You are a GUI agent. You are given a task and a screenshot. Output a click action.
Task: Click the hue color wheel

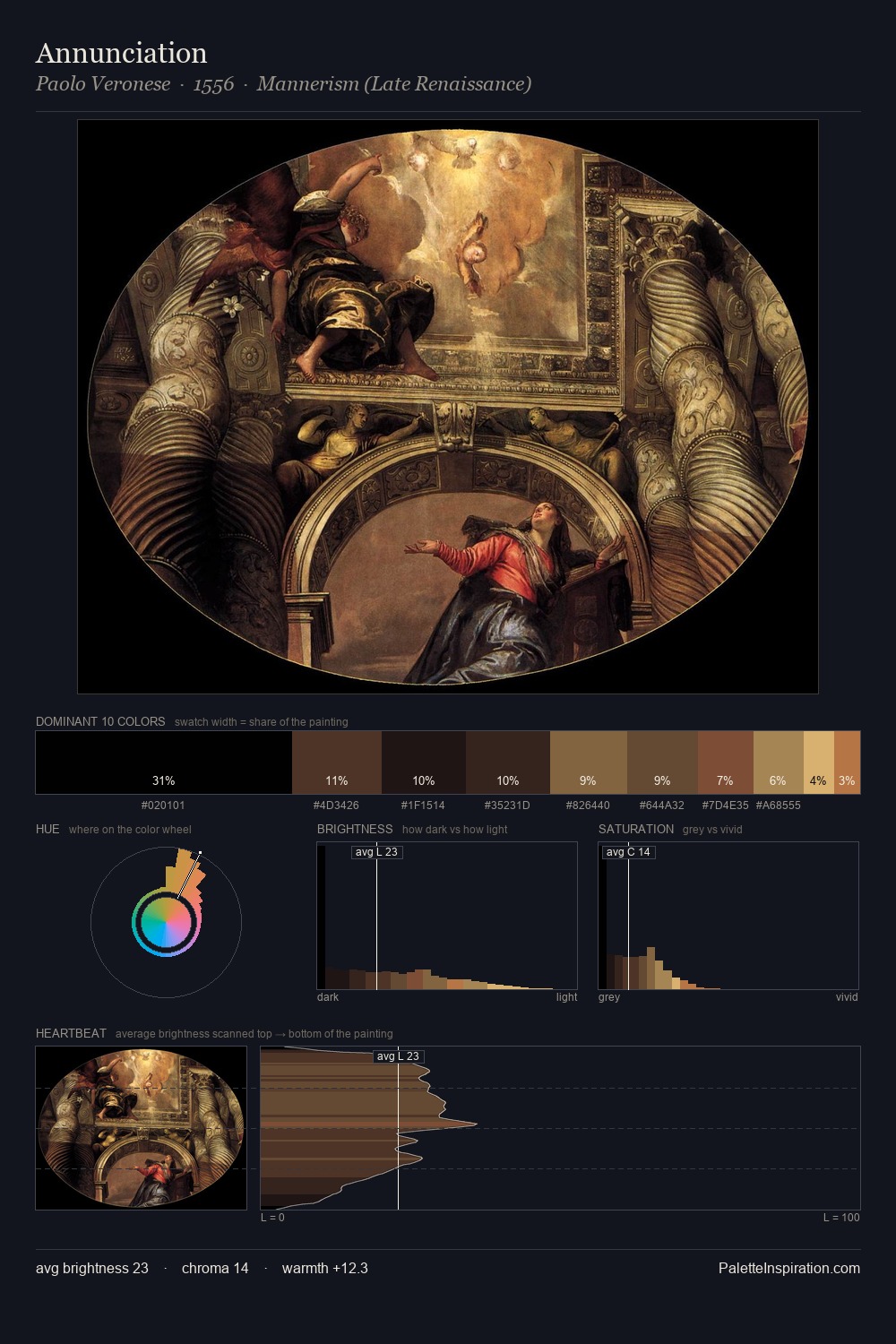point(166,922)
